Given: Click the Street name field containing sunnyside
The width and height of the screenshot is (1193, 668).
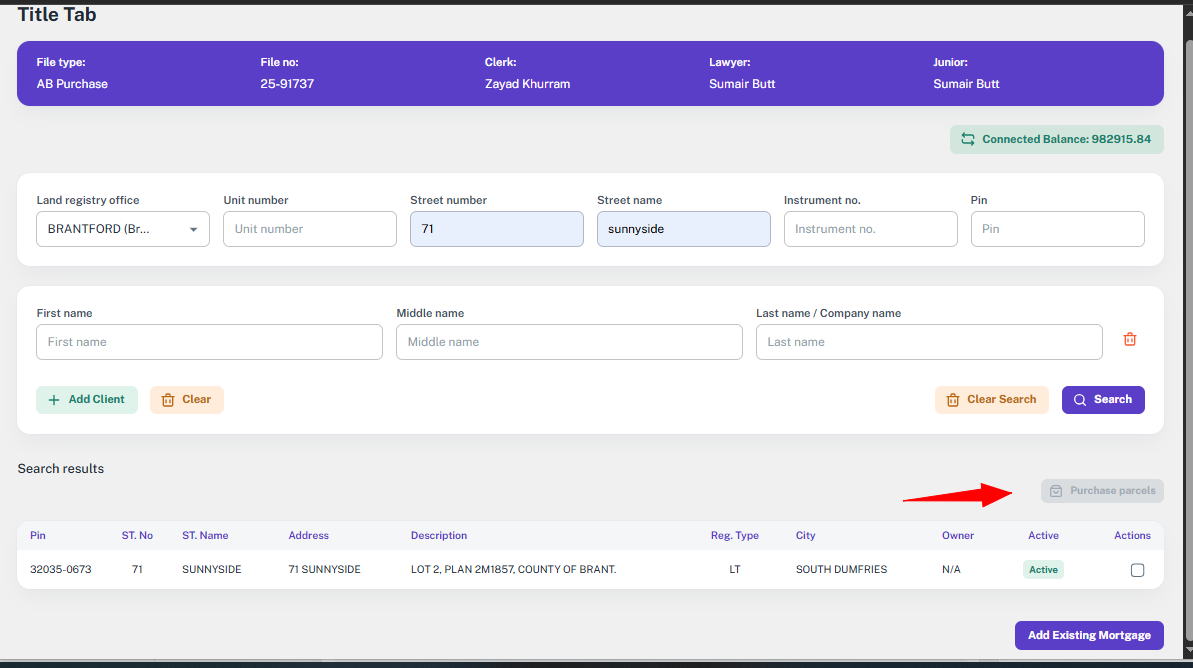Looking at the screenshot, I should pos(683,229).
